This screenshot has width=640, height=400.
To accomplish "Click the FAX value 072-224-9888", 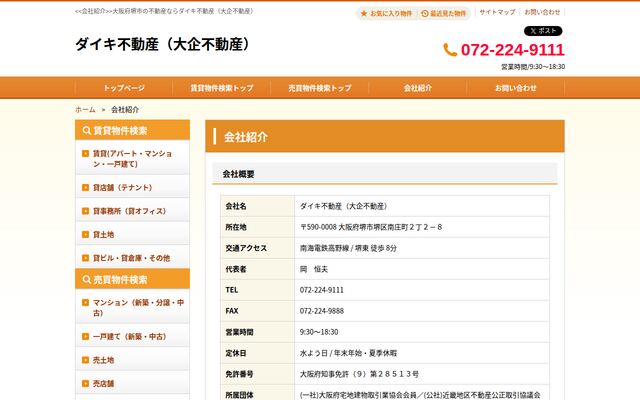I will [x=322, y=311].
